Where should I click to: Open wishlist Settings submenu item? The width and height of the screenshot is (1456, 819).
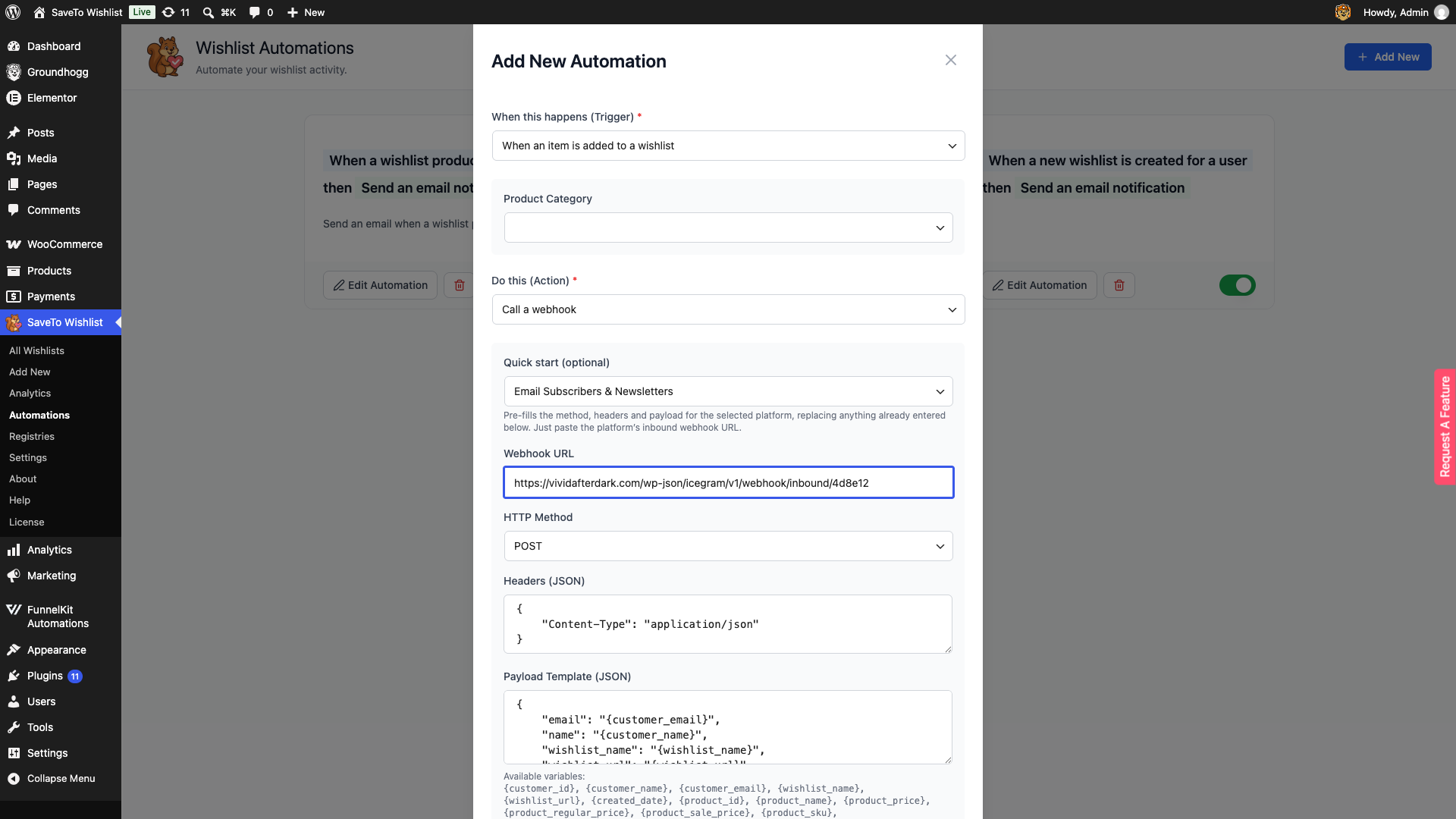click(x=28, y=457)
